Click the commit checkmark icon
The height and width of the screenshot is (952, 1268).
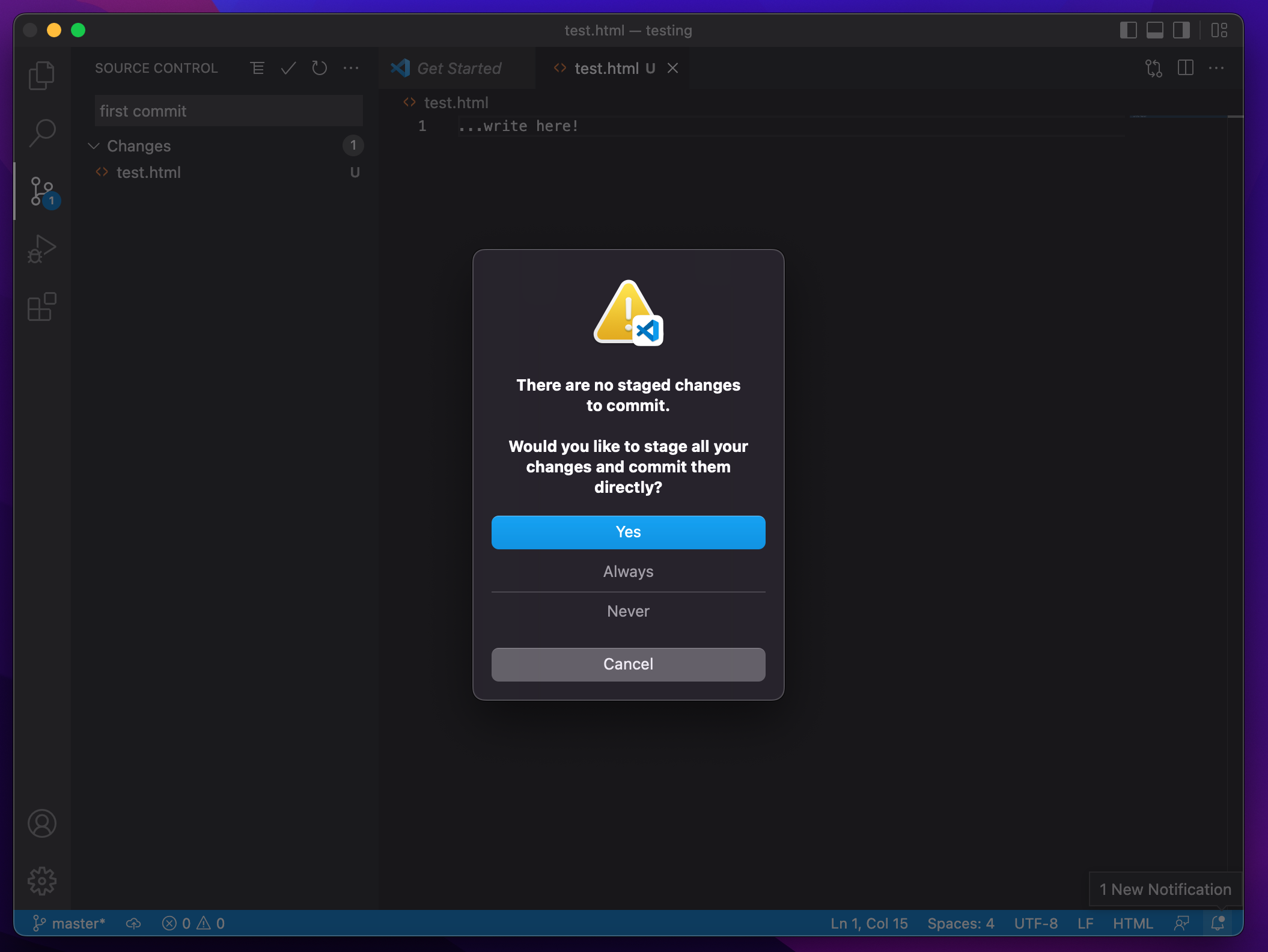pos(288,69)
